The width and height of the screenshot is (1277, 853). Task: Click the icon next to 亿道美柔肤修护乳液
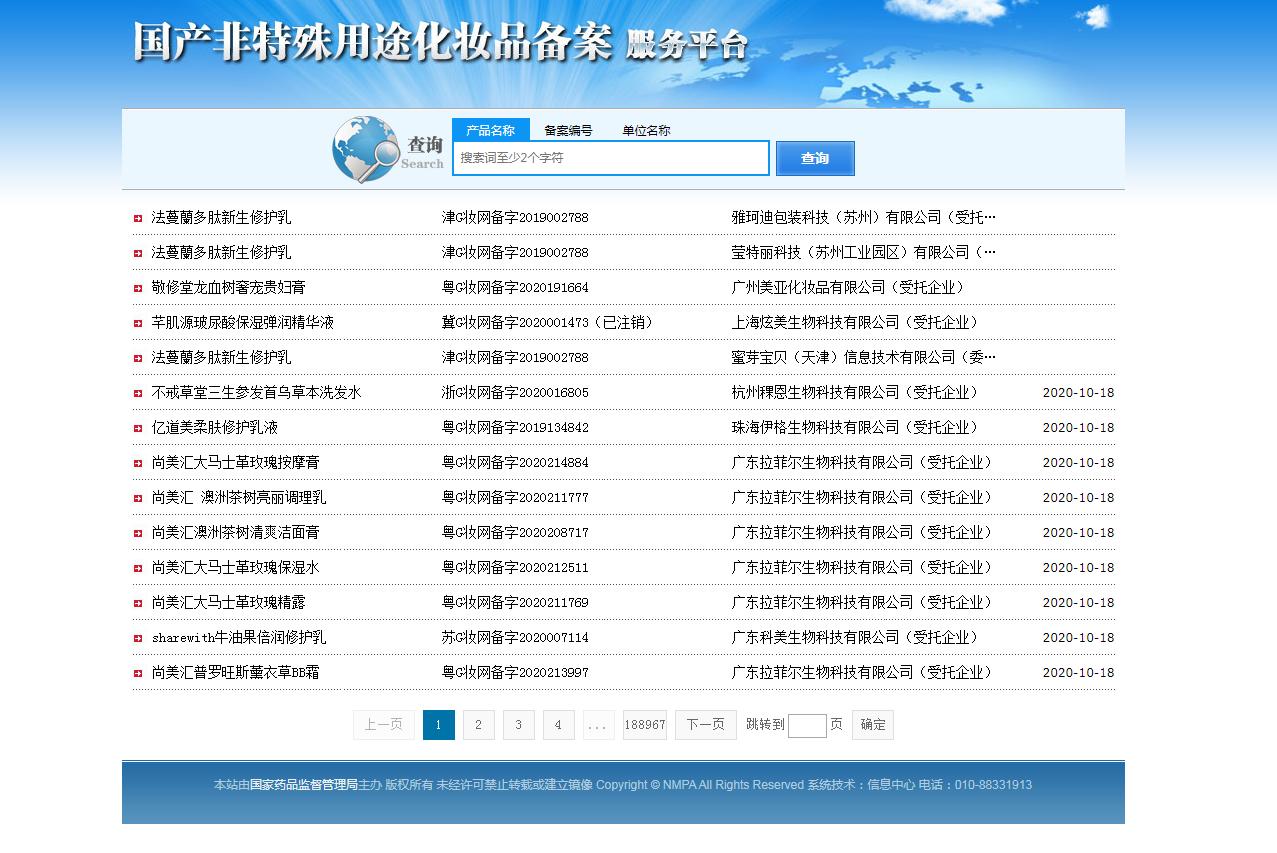point(137,427)
